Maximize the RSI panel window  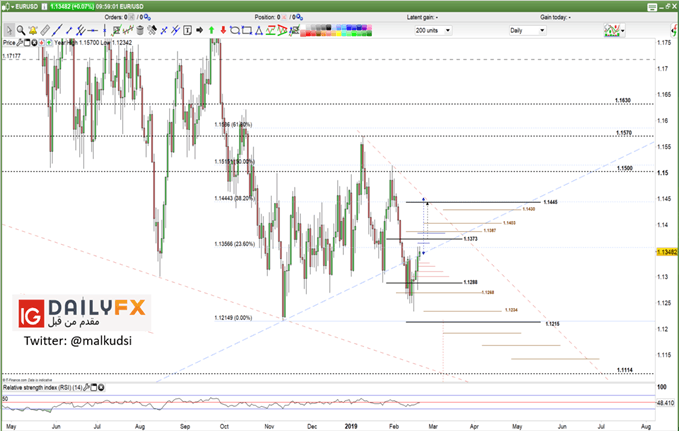click(94, 387)
